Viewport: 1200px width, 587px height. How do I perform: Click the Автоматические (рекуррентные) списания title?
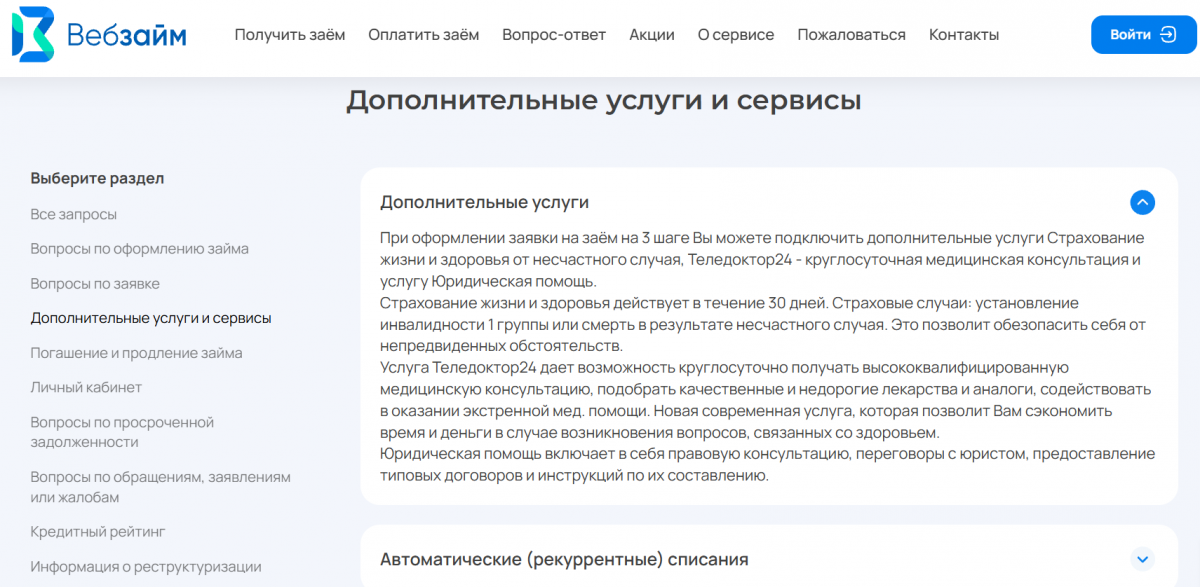pyautogui.click(x=564, y=559)
